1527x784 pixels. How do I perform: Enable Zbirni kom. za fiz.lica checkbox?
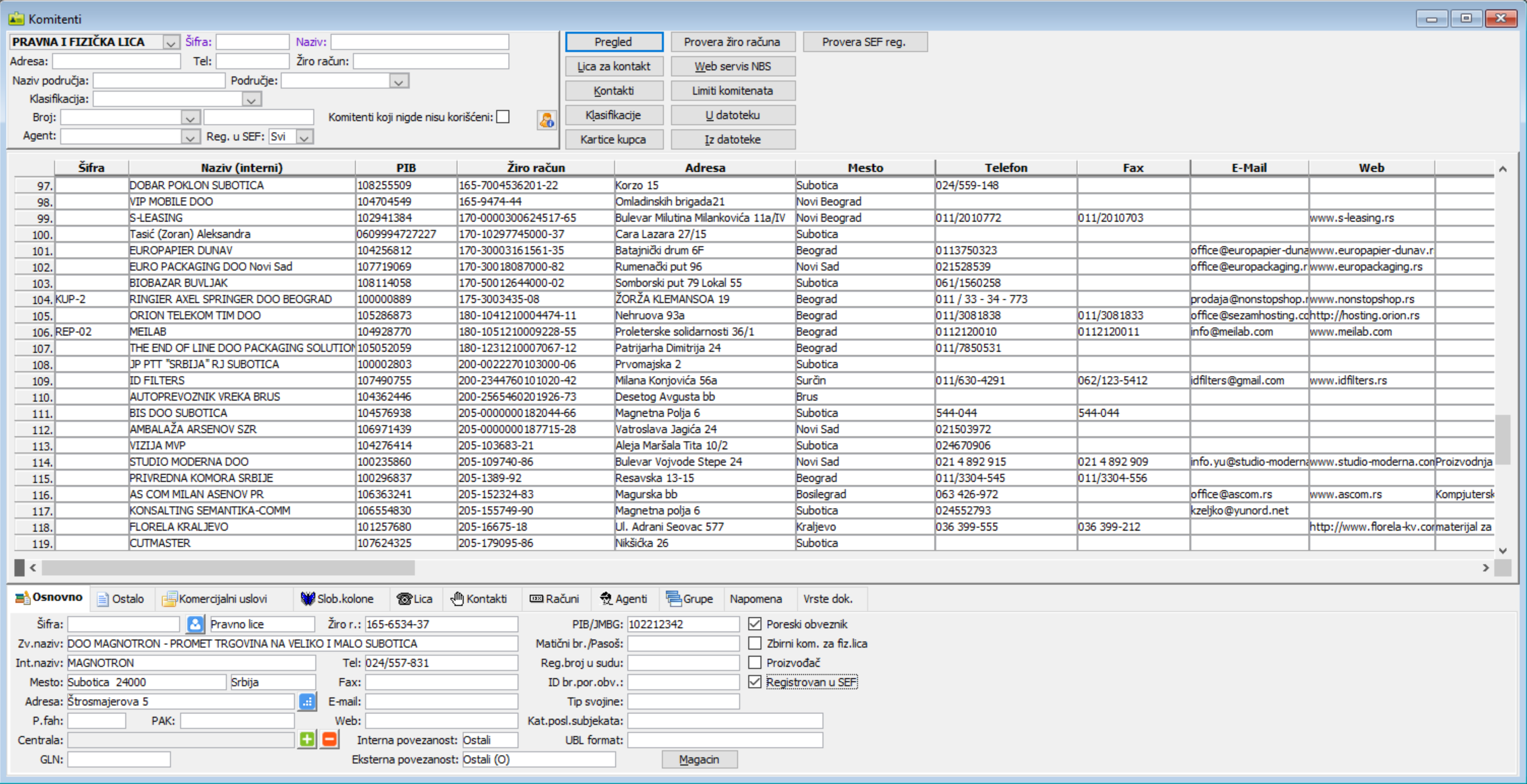(755, 643)
